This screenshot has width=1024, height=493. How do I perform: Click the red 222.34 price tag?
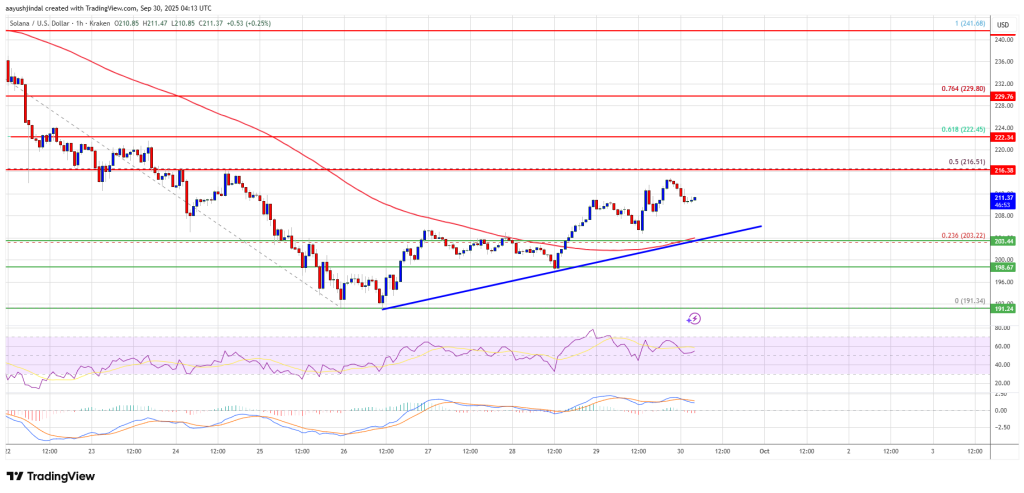click(x=1002, y=137)
